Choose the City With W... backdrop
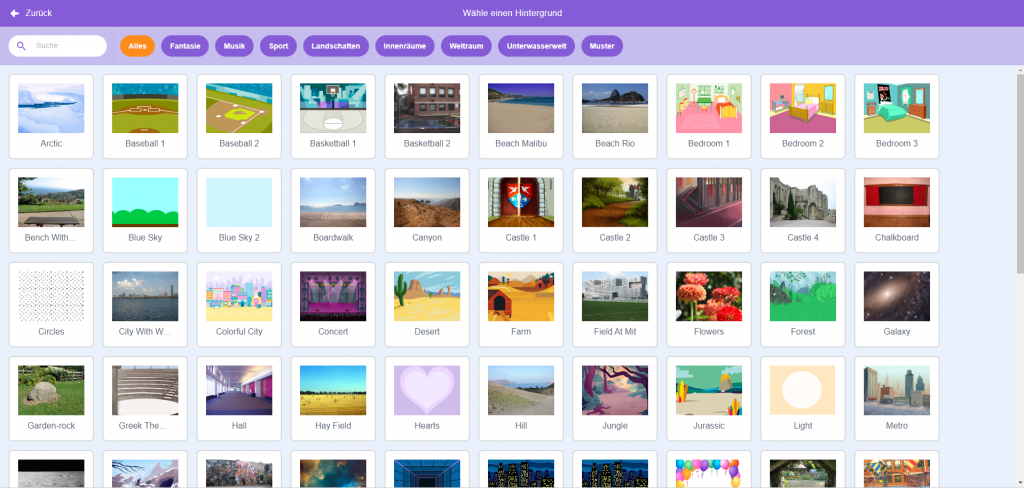Screen dimensions: 1024x489 tap(145, 304)
